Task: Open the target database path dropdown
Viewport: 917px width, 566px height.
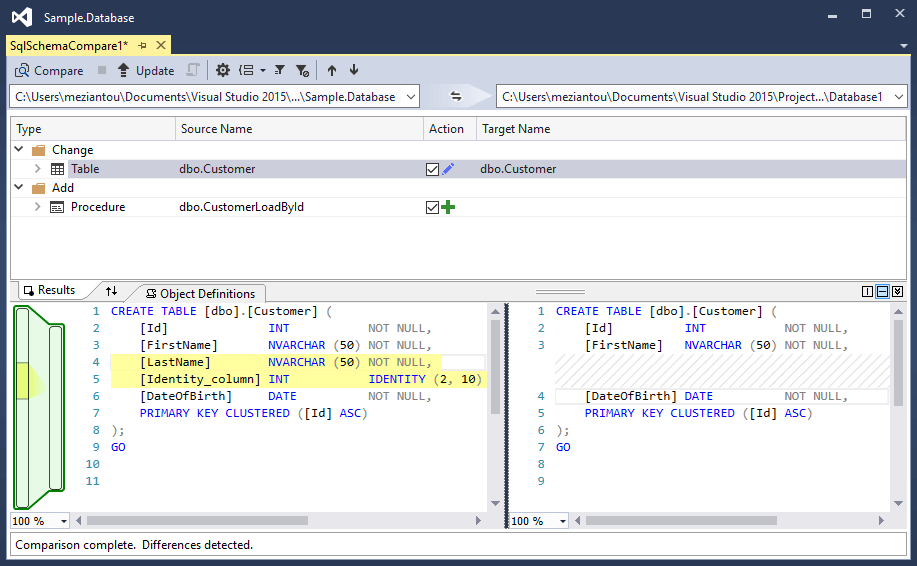Action: pyautogui.click(x=897, y=97)
